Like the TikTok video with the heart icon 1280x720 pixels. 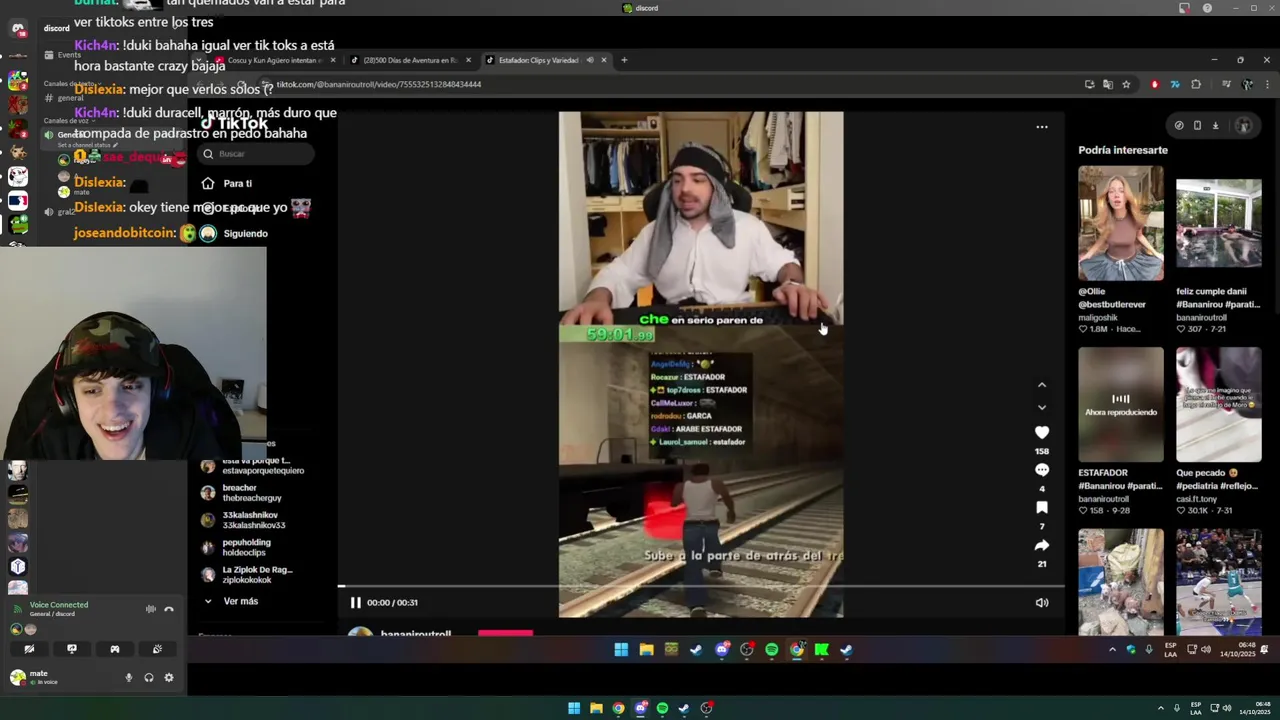click(1041, 432)
